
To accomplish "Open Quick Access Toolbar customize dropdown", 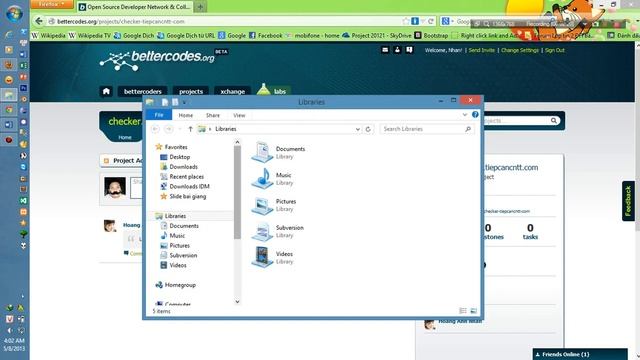I will 184,102.
